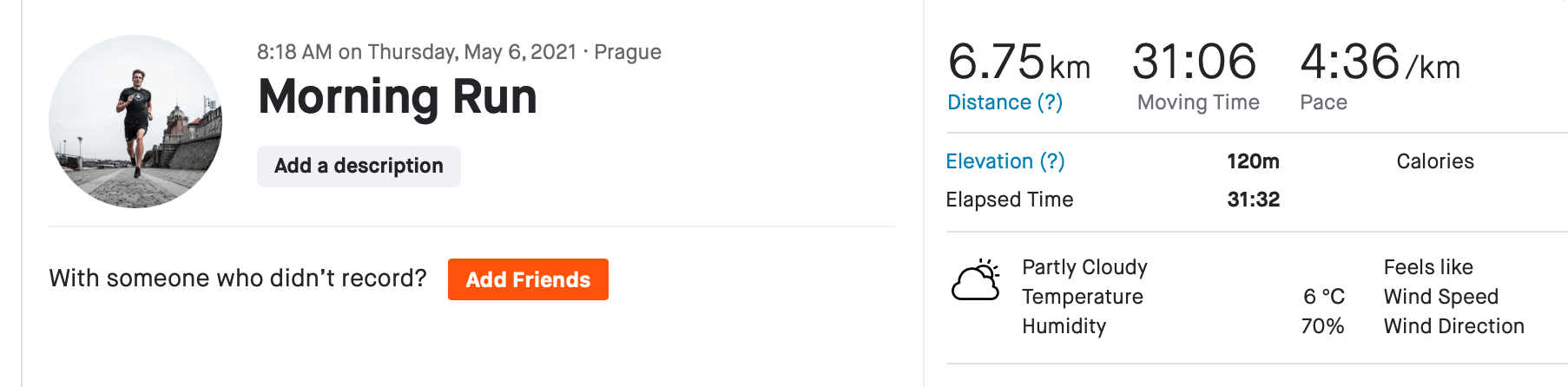Open the Elevation (?) help link
The width and height of the screenshot is (1568, 387).
point(1005,161)
